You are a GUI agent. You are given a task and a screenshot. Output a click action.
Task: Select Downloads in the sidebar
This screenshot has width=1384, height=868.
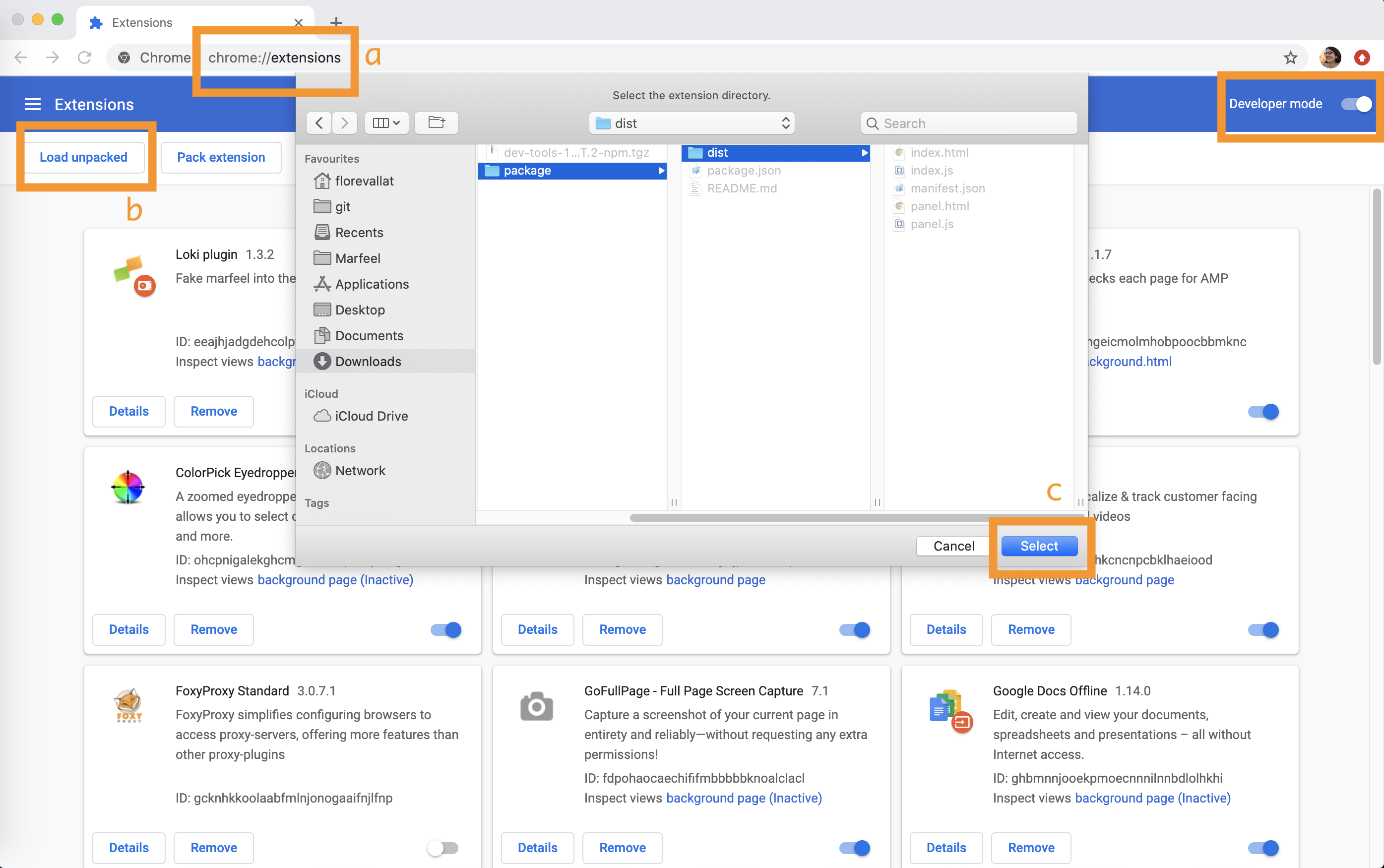386,362
